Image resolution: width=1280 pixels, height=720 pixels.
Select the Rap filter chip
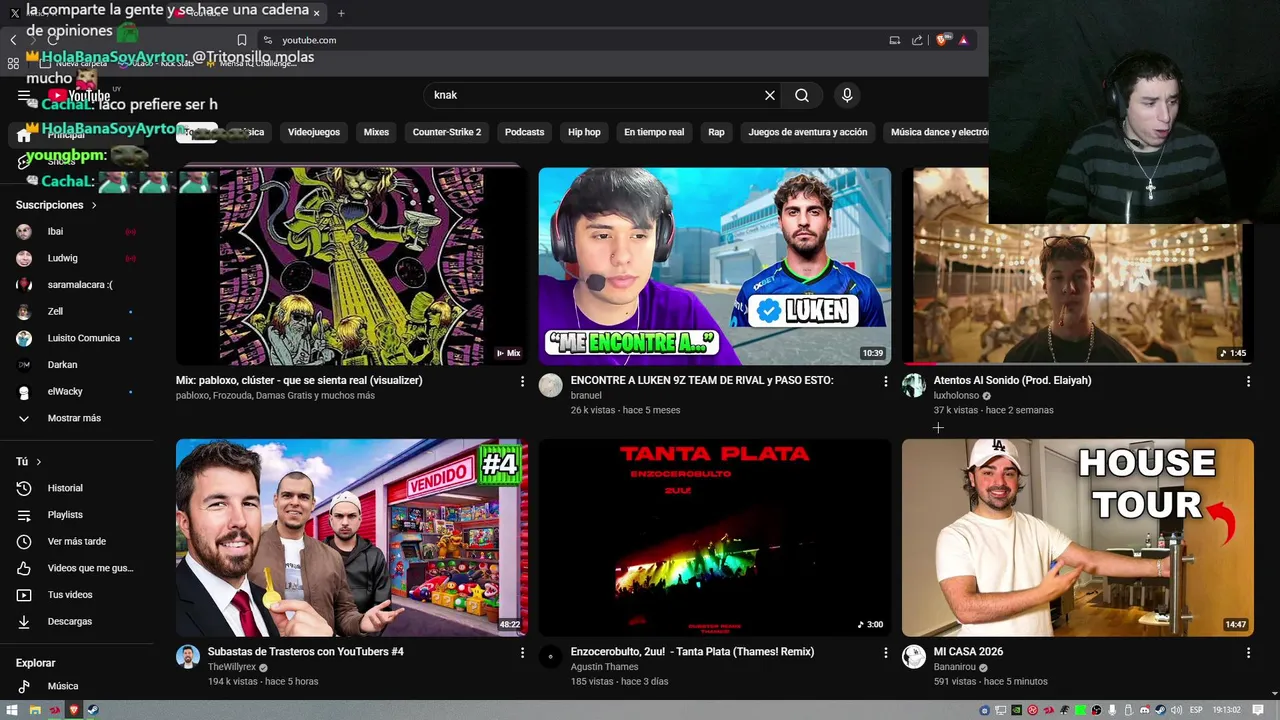pos(716,132)
